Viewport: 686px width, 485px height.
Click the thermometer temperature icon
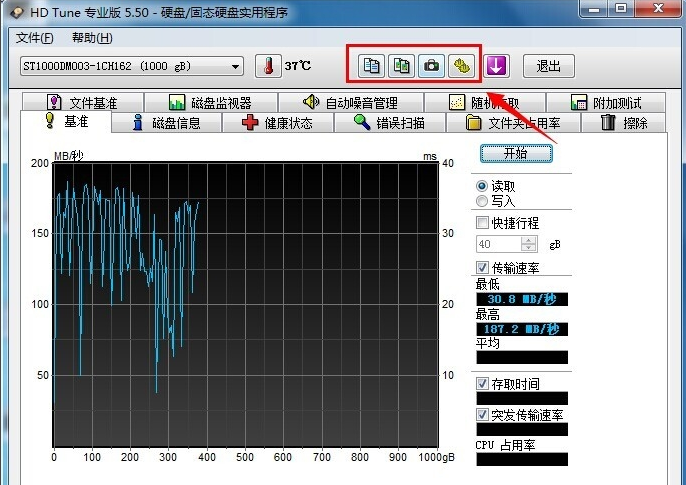coord(267,66)
